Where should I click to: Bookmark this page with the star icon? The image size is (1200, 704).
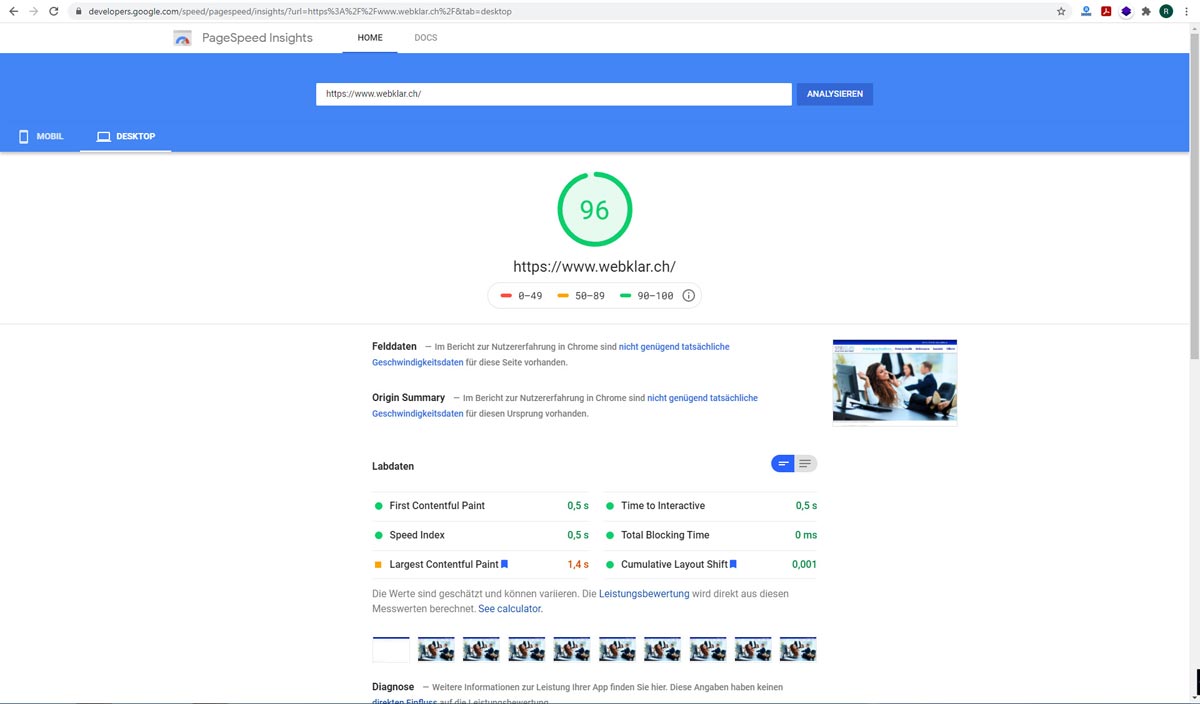tap(1061, 11)
